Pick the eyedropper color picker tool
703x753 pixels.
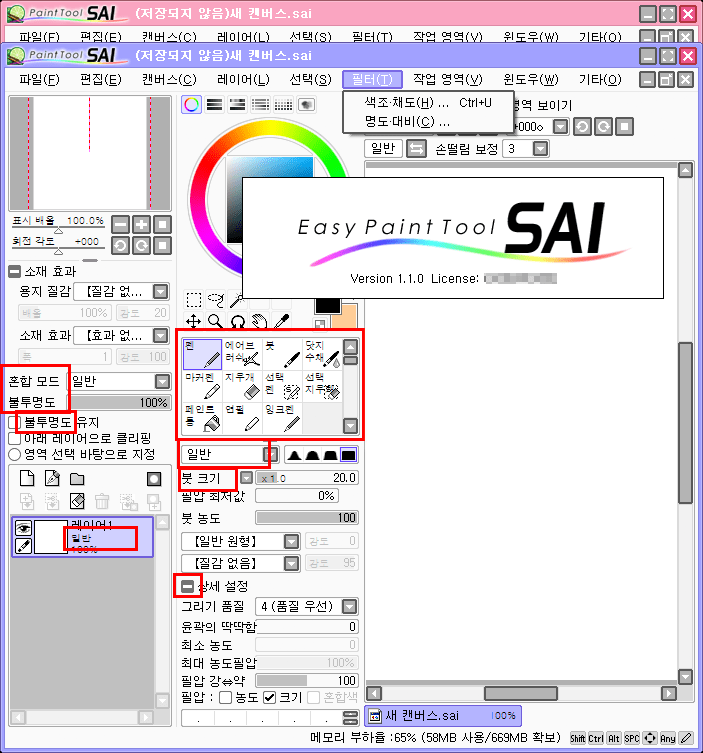(x=281, y=321)
